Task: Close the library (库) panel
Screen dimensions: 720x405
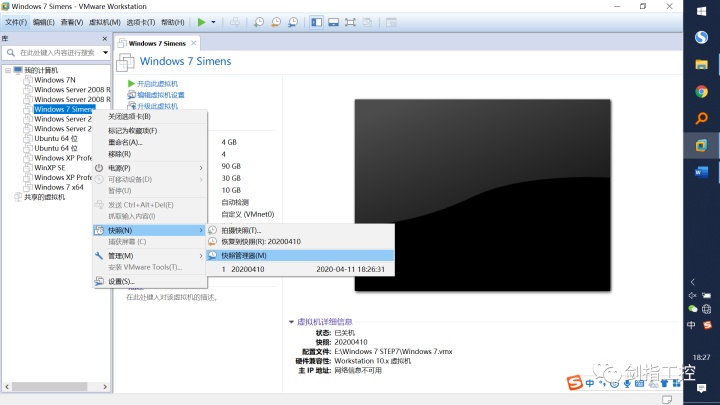Action: tap(105, 39)
